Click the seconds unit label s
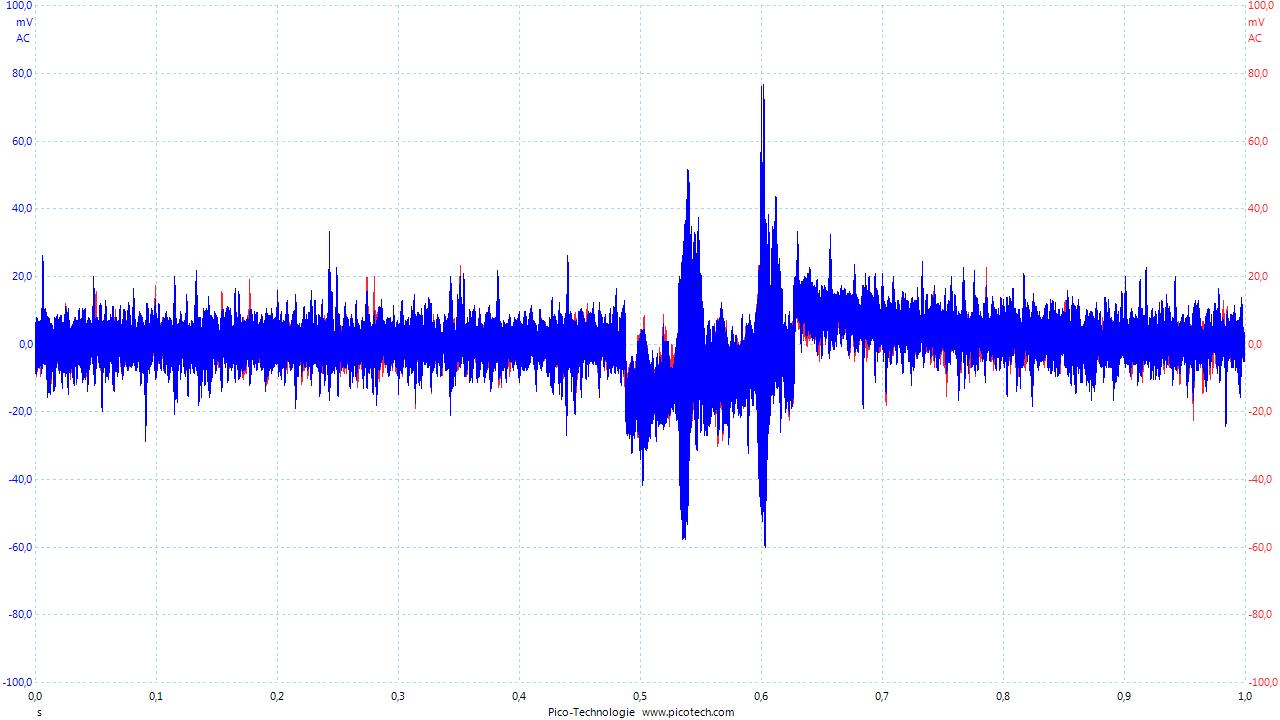 point(39,712)
